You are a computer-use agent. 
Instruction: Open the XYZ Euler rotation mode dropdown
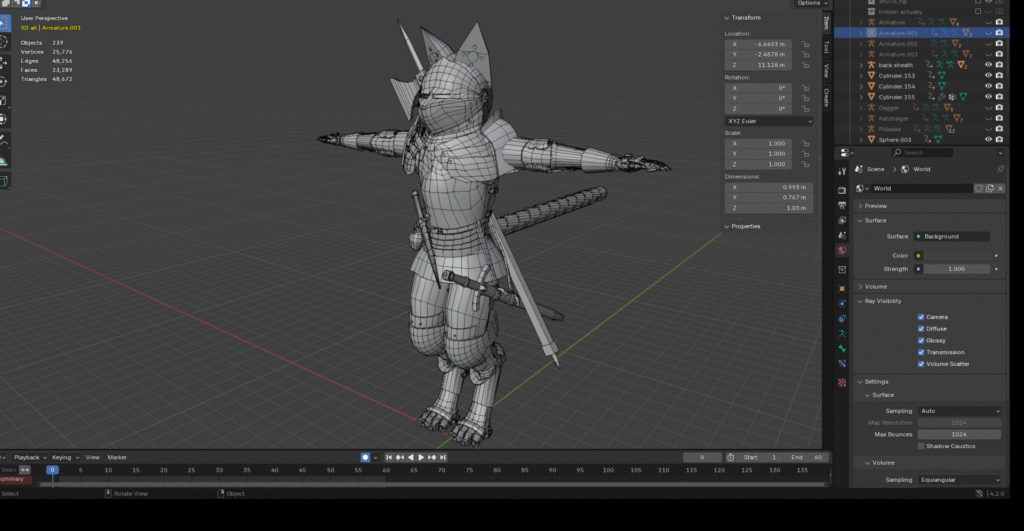(x=769, y=121)
